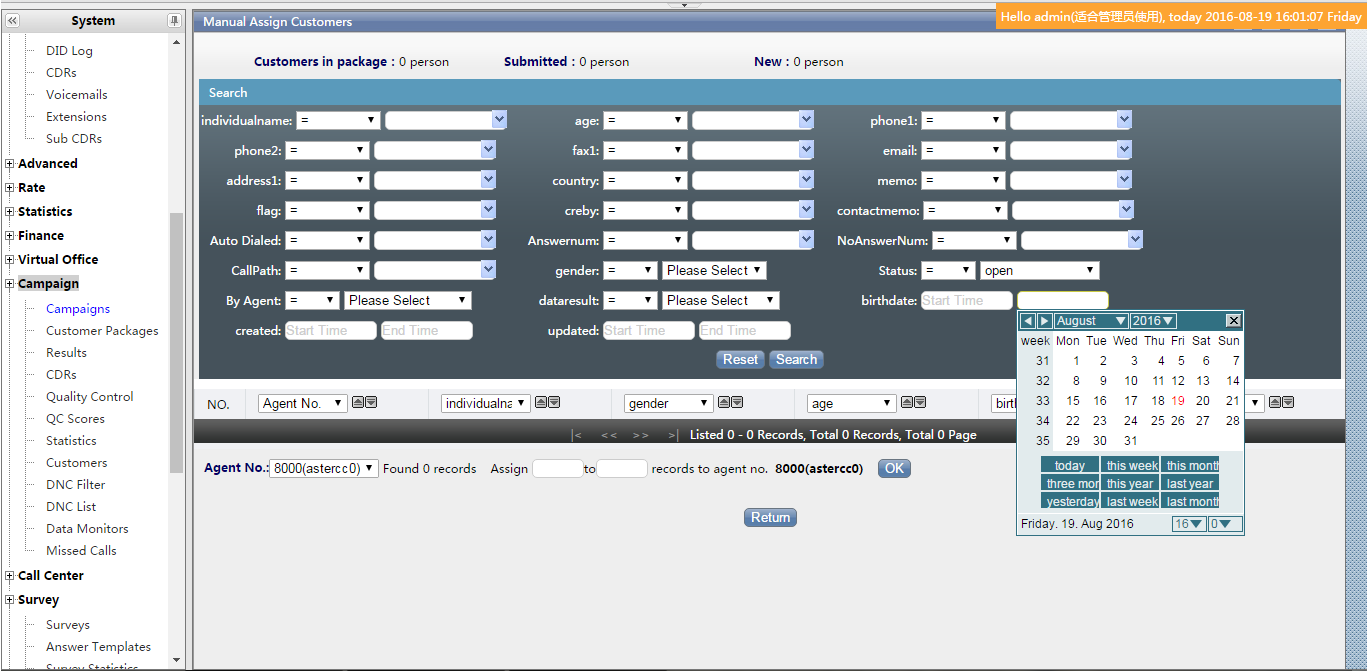The image size is (1368, 671).
Task: Sort Agent No. column ascending
Action: [x=357, y=403]
